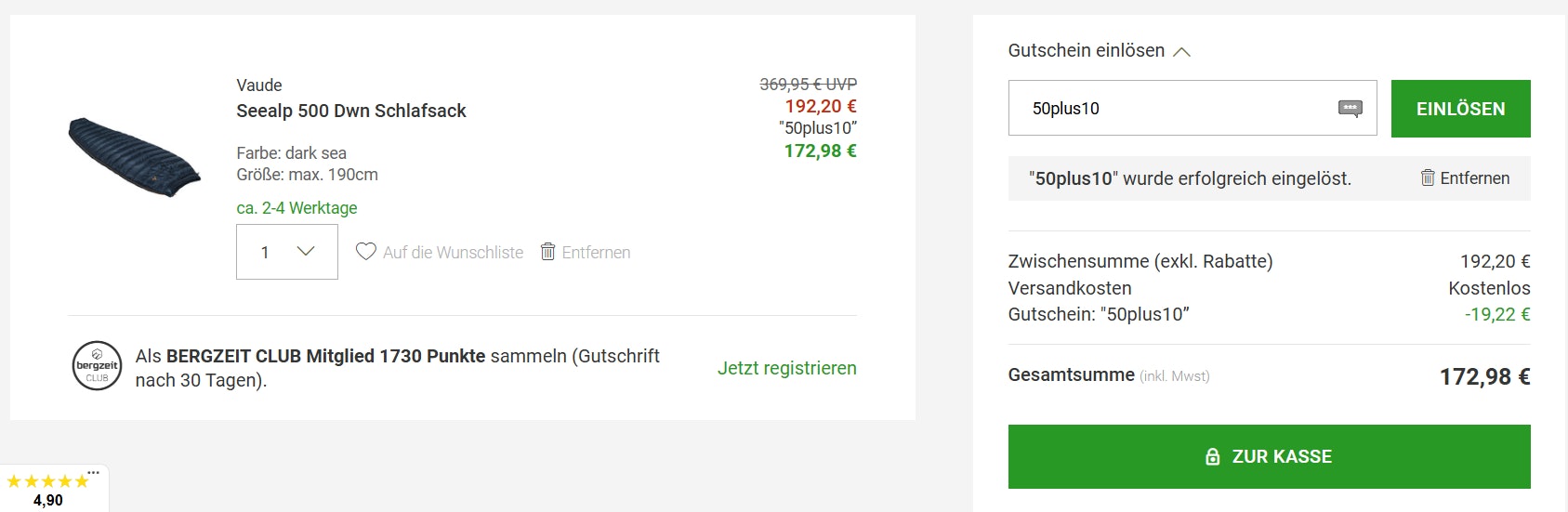Image resolution: width=1568 pixels, height=512 pixels.
Task: Click the trash icon for coupon 50plus10
Action: pos(1428,177)
